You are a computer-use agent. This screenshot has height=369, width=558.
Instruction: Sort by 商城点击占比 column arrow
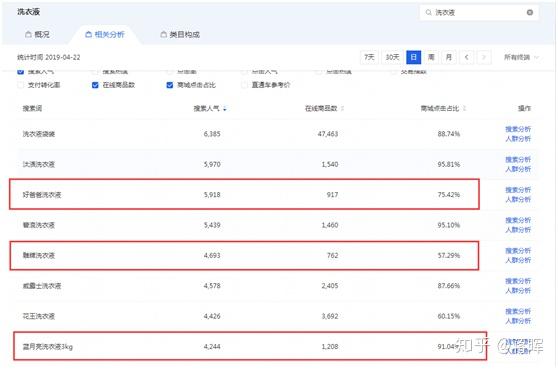tap(464, 109)
